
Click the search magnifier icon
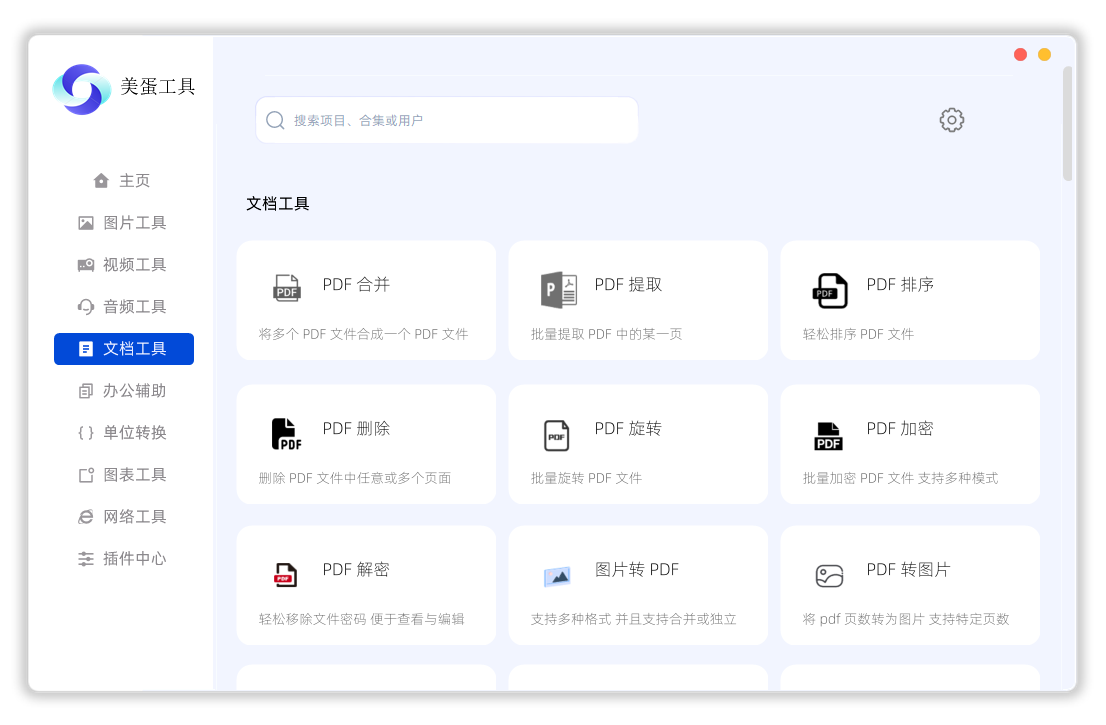(x=275, y=120)
